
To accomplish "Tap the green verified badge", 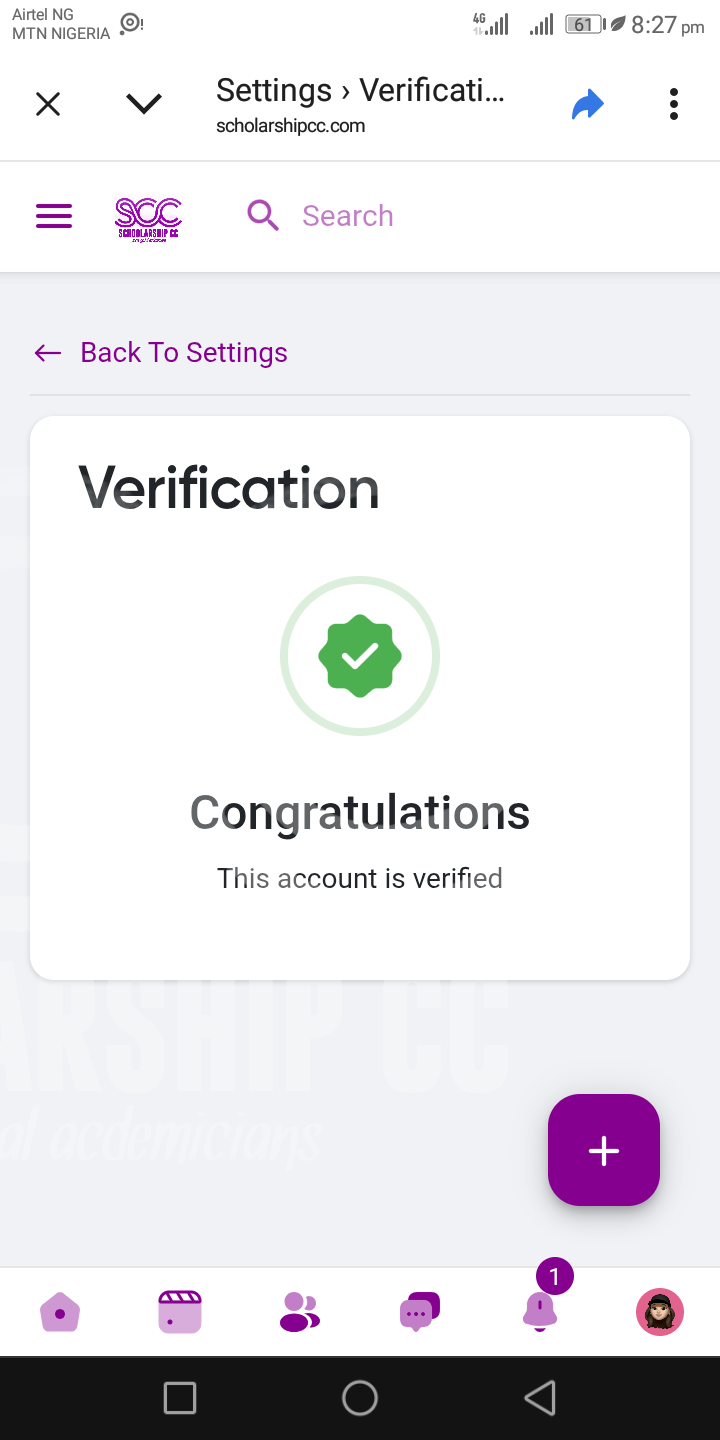I will (x=360, y=656).
